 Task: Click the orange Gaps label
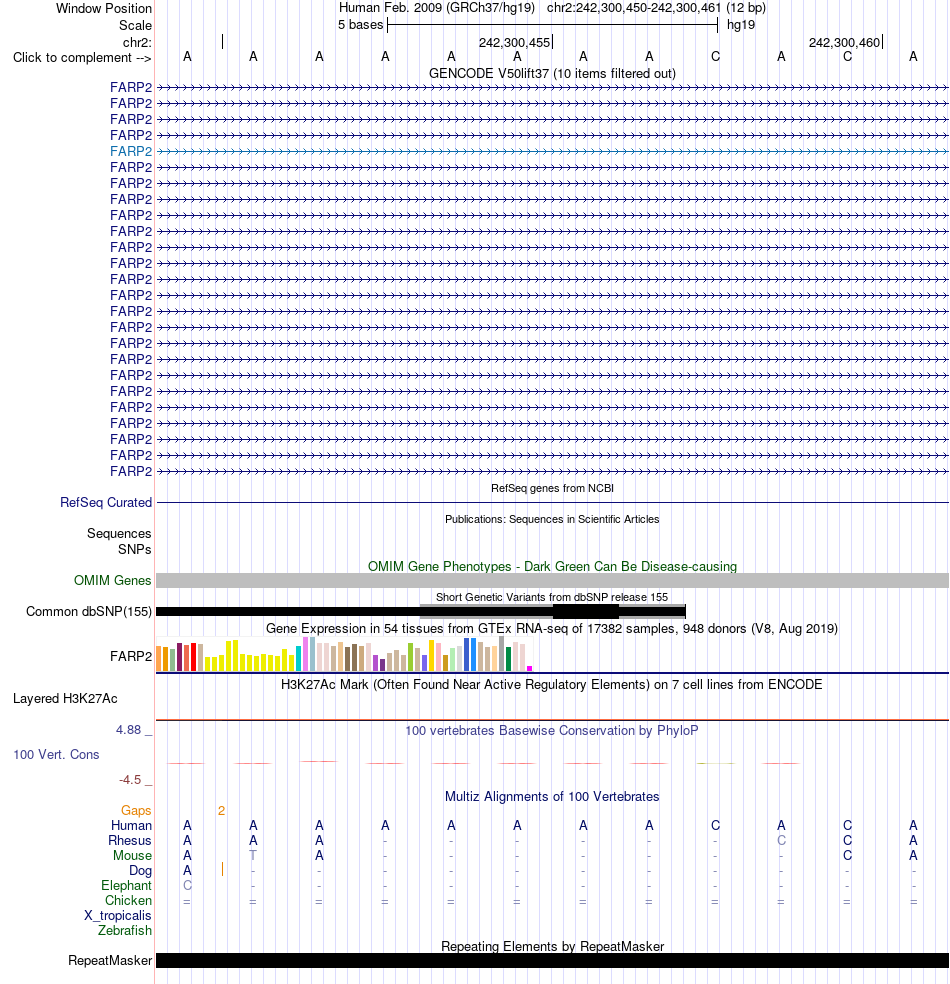(136, 811)
